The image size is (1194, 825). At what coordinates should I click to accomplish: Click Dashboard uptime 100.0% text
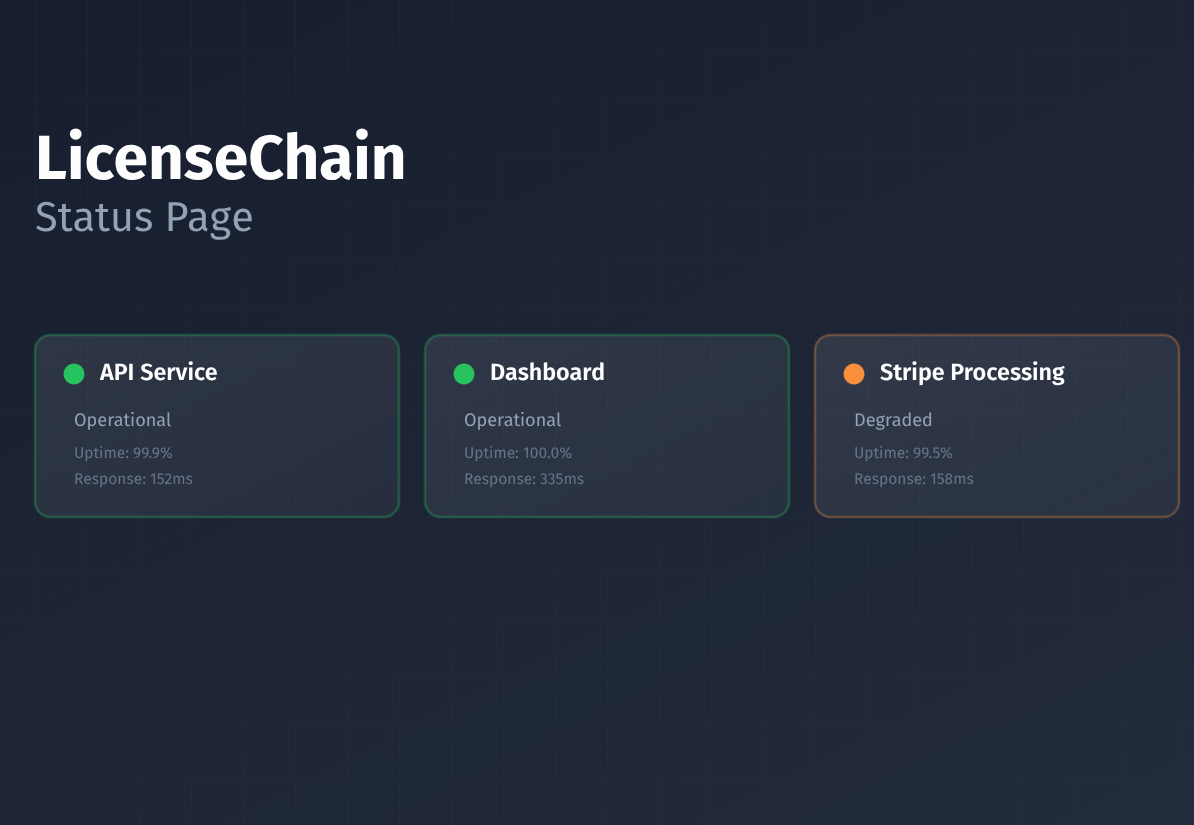point(518,453)
